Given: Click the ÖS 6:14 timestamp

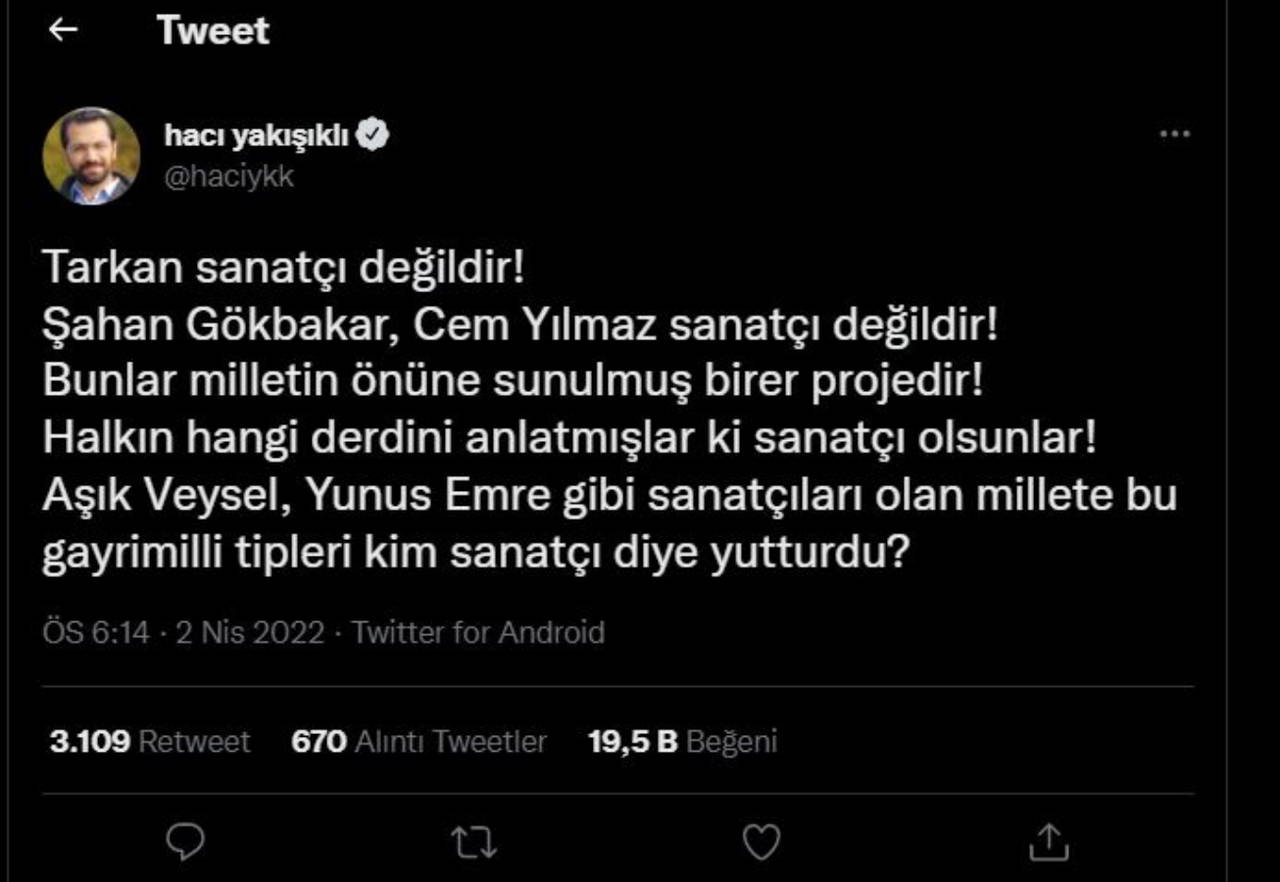Looking at the screenshot, I should point(95,632).
